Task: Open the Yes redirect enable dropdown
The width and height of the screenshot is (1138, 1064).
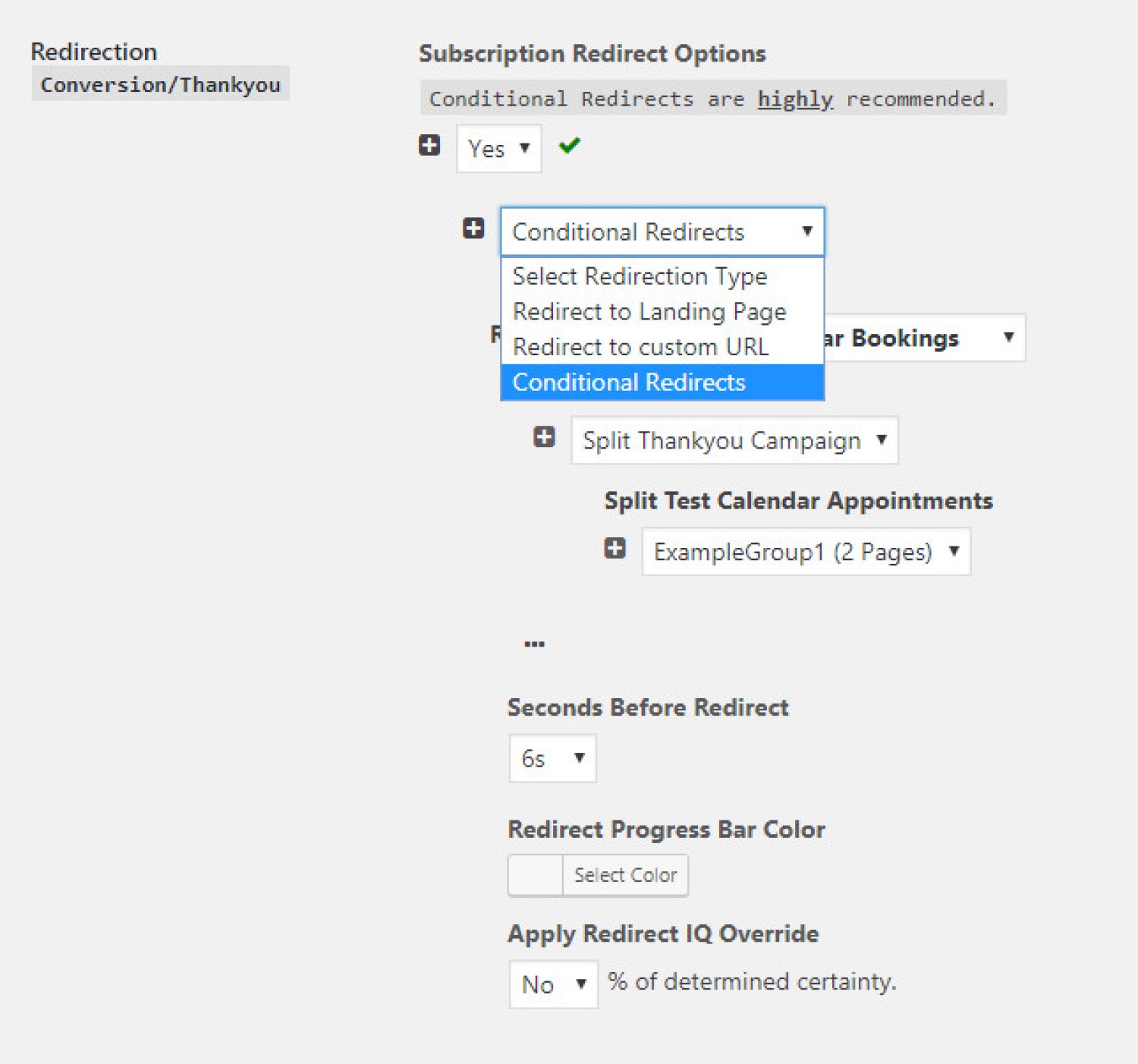Action: (498, 149)
